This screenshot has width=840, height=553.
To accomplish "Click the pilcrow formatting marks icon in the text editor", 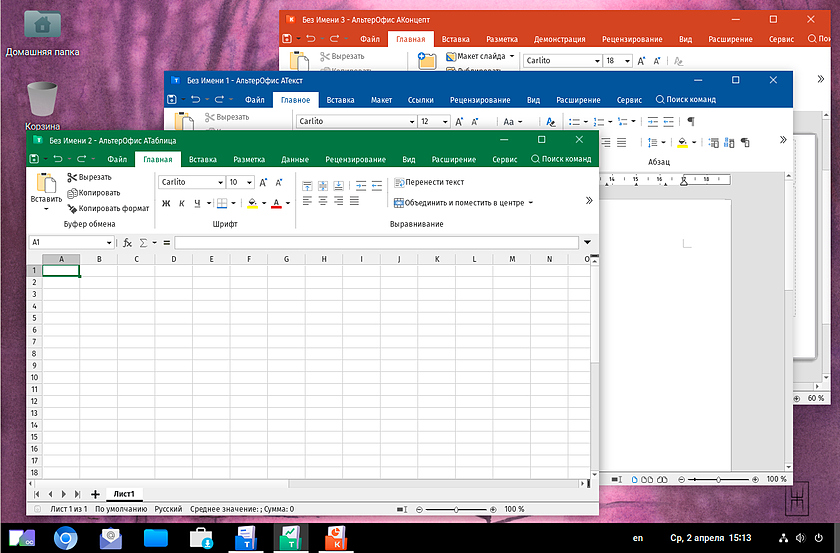I will (690, 121).
